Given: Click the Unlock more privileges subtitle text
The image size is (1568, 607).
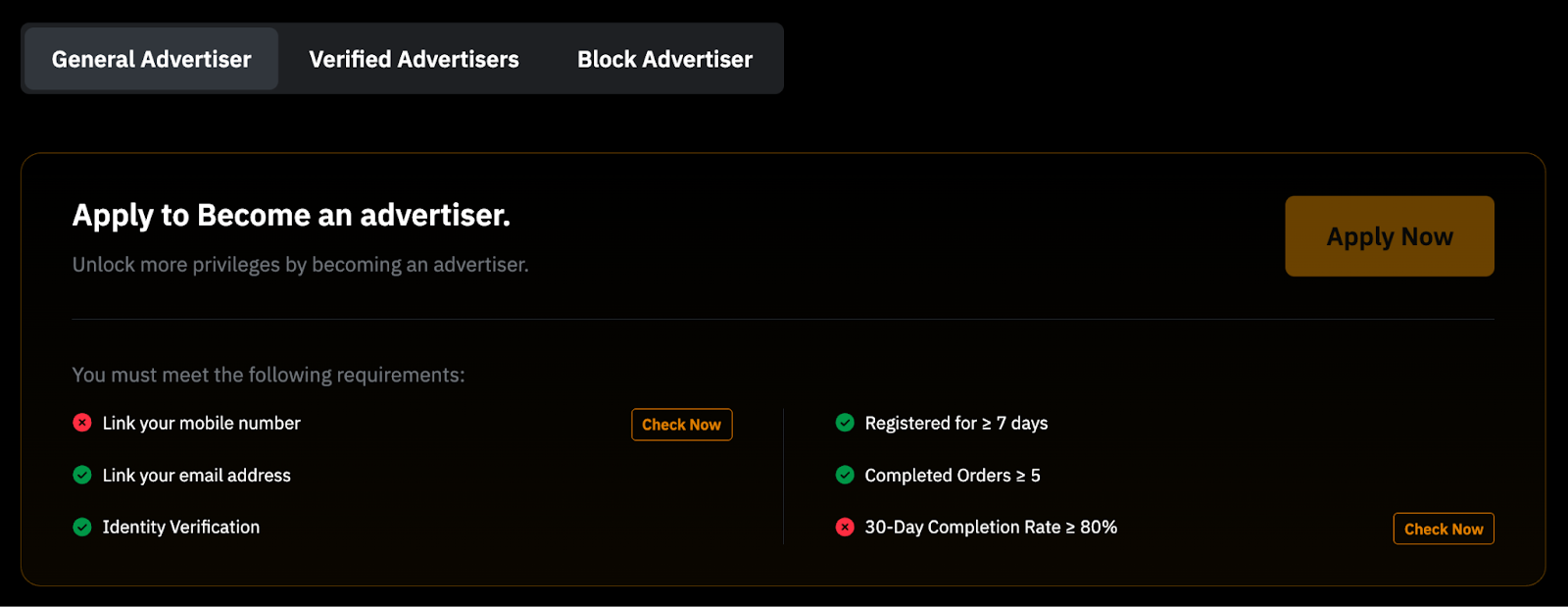Looking at the screenshot, I should (x=300, y=265).
